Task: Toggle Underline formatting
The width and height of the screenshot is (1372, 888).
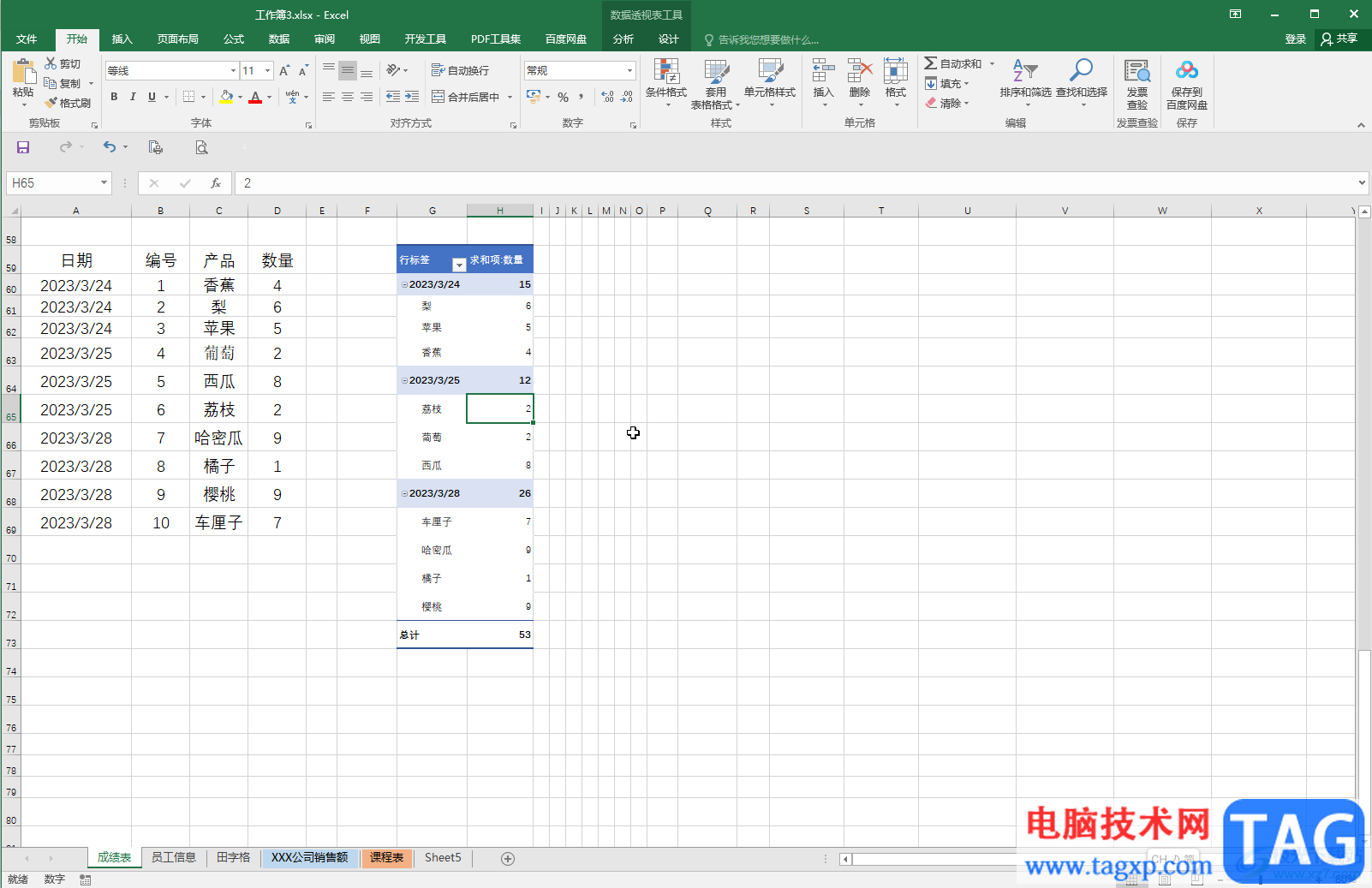Action: coord(152,97)
